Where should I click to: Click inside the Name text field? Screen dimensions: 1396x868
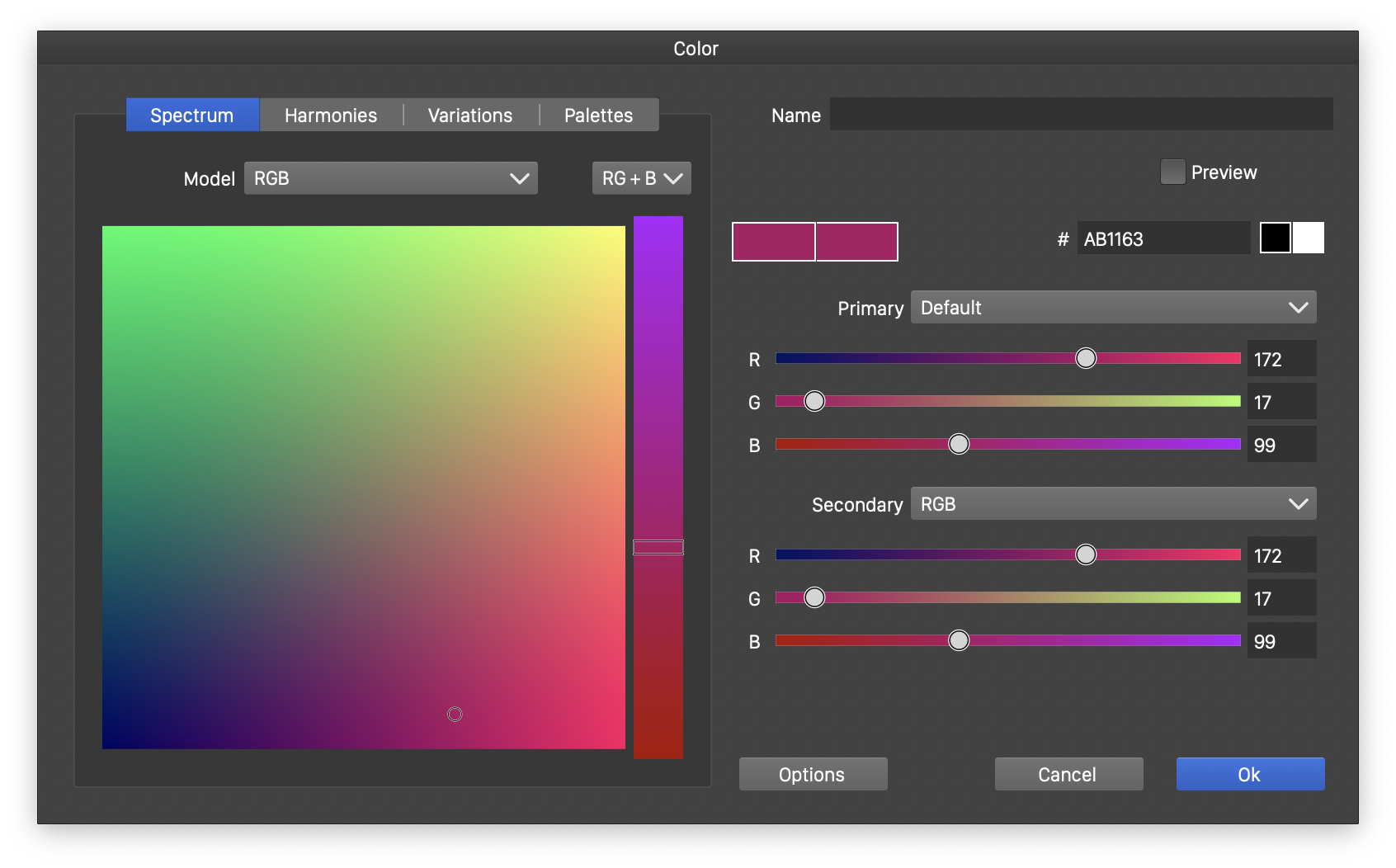tap(1081, 115)
